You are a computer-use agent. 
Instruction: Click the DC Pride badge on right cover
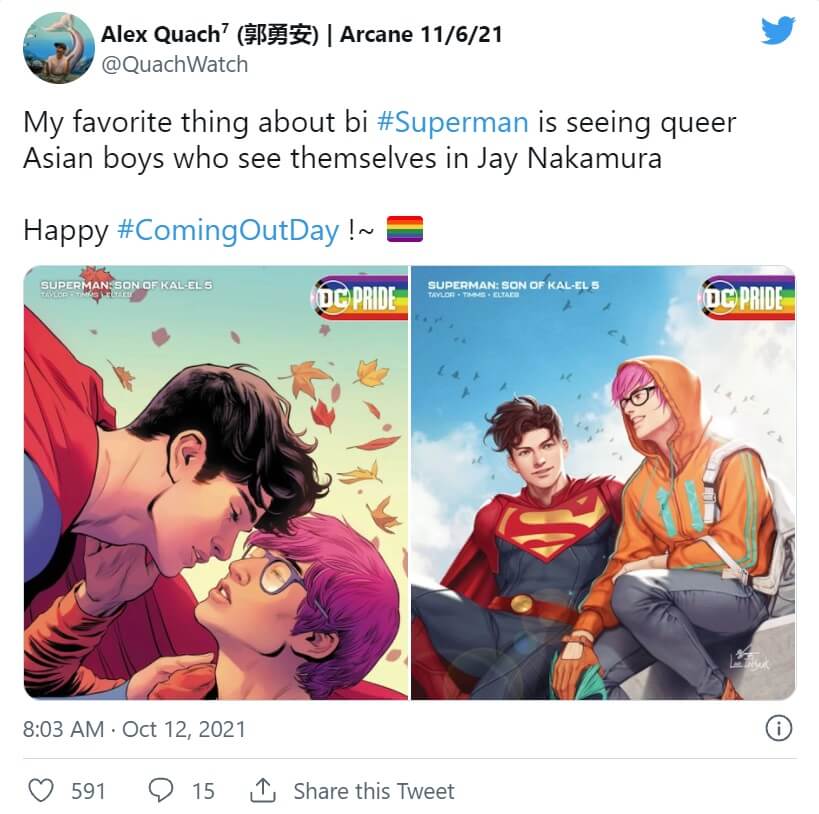pos(747,299)
